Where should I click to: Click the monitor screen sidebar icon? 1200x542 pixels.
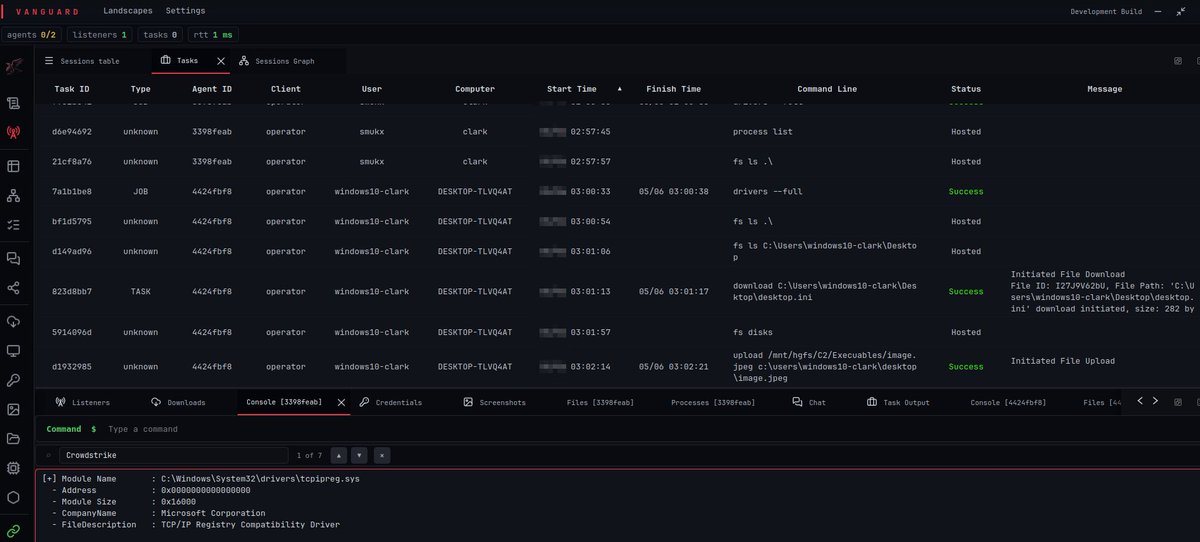coord(14,351)
